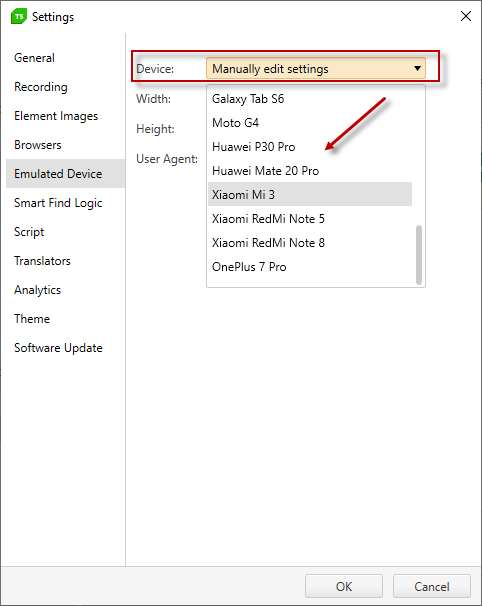Select Xiaomi RedMi Note 5
This screenshot has width=482, height=606.
point(310,218)
